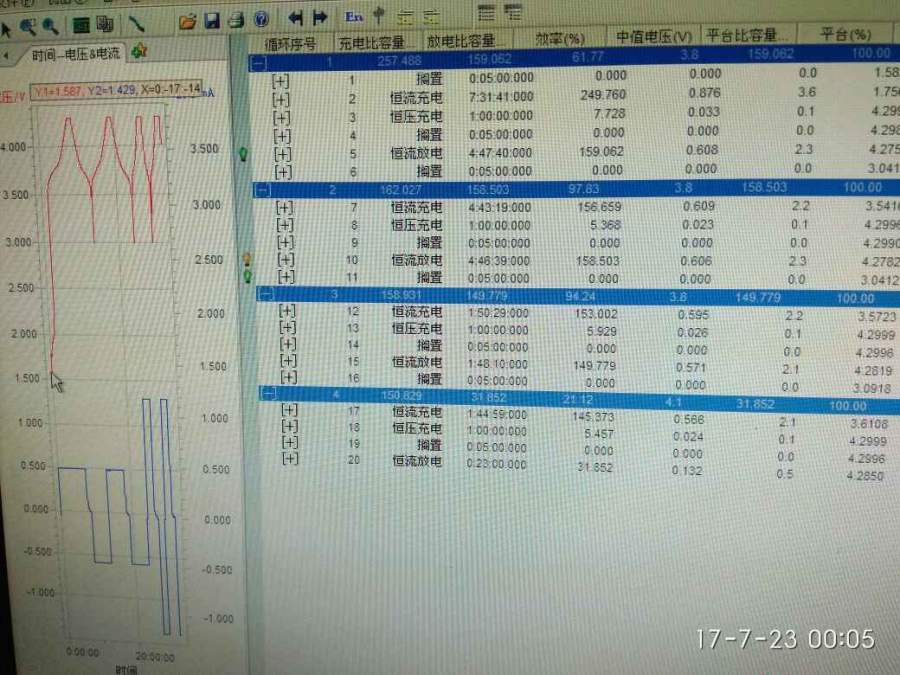Expand step 17 恒流充电 row
The image size is (900, 675).
pos(289,410)
